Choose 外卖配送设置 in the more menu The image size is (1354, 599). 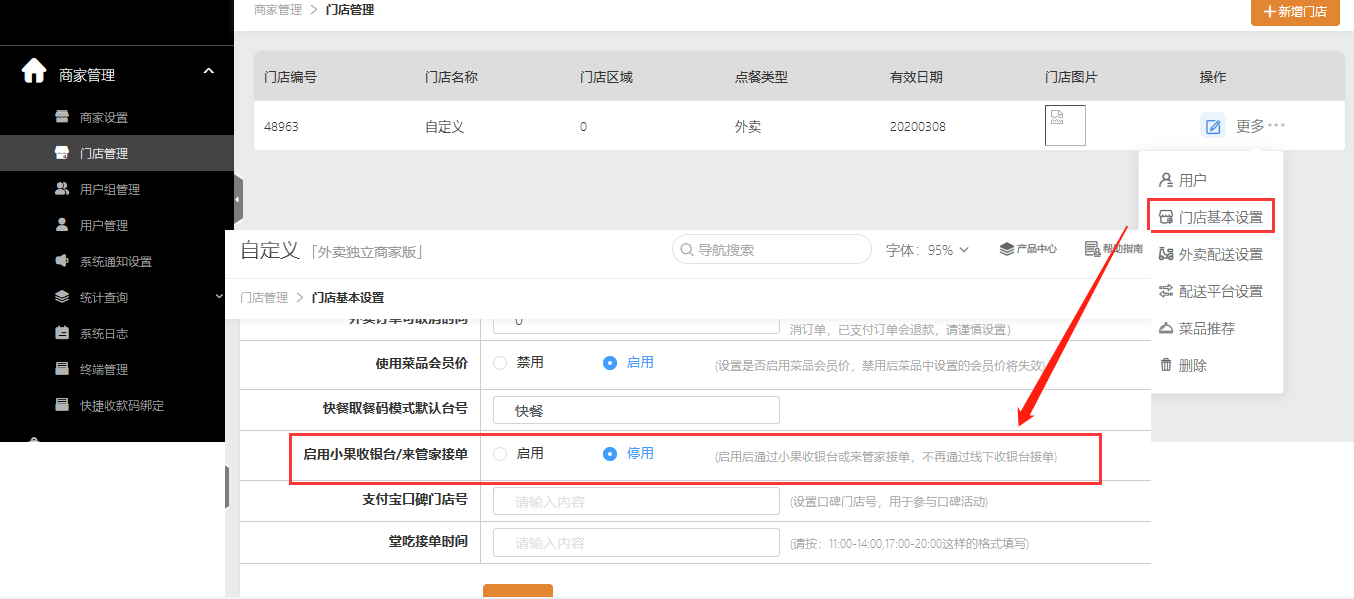click(1211, 254)
